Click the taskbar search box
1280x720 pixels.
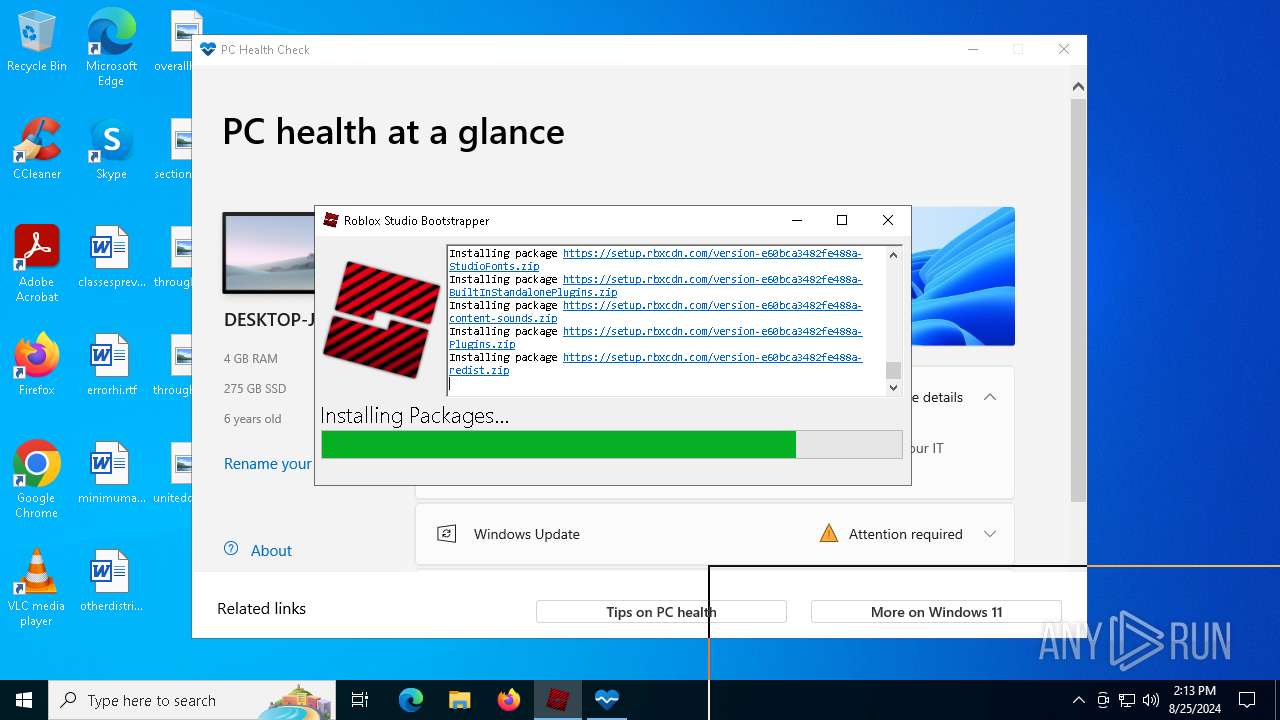coord(192,700)
